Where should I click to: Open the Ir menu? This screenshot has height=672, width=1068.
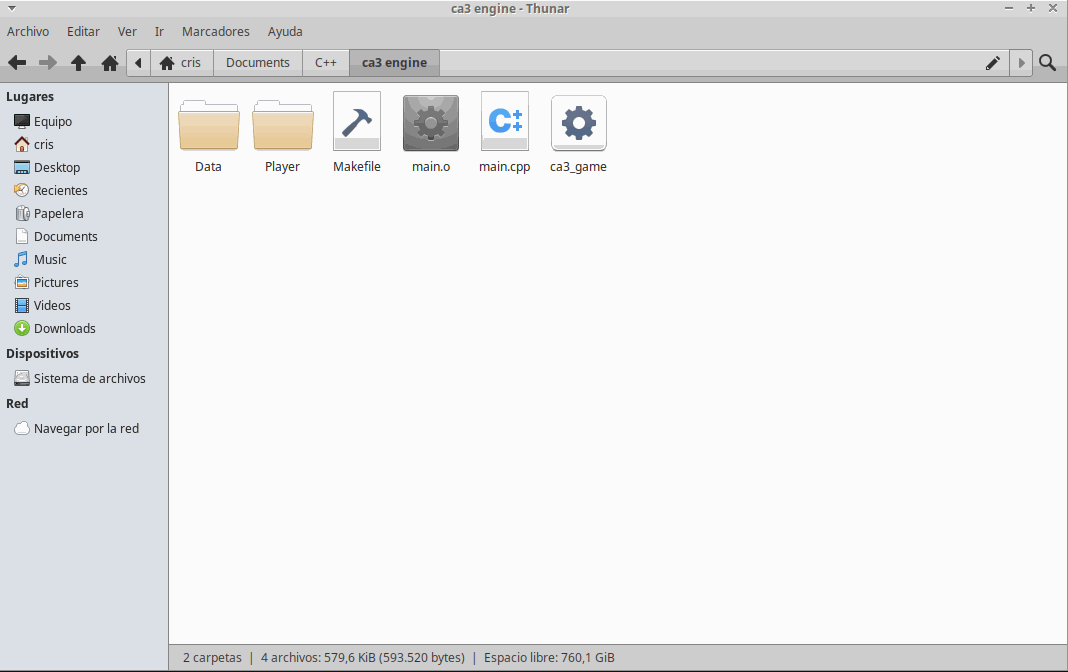coord(159,31)
